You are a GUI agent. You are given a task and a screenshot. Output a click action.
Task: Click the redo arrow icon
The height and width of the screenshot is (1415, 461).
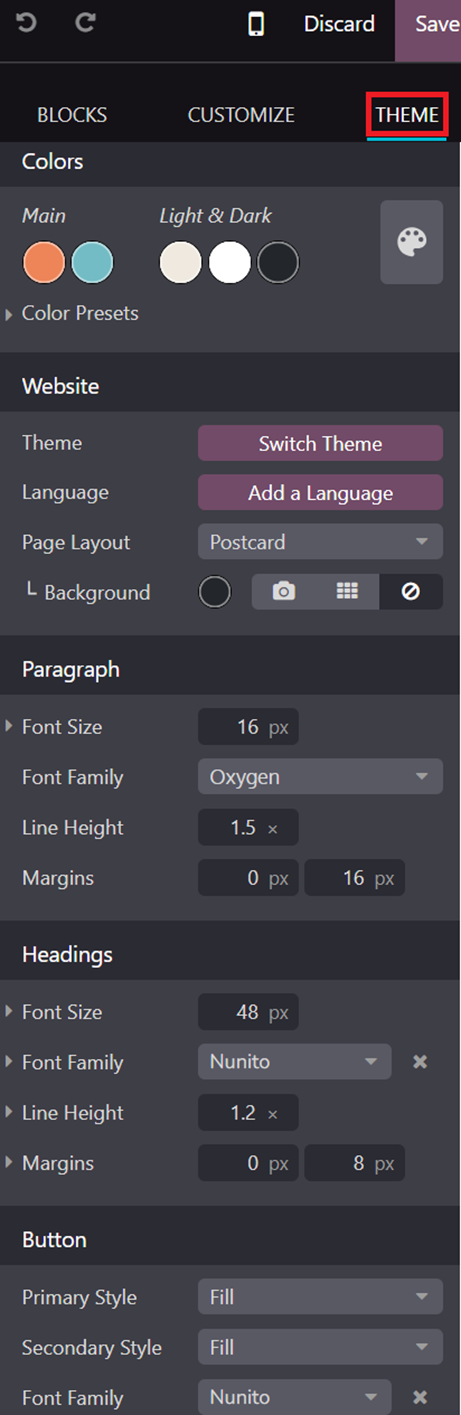tap(86, 22)
